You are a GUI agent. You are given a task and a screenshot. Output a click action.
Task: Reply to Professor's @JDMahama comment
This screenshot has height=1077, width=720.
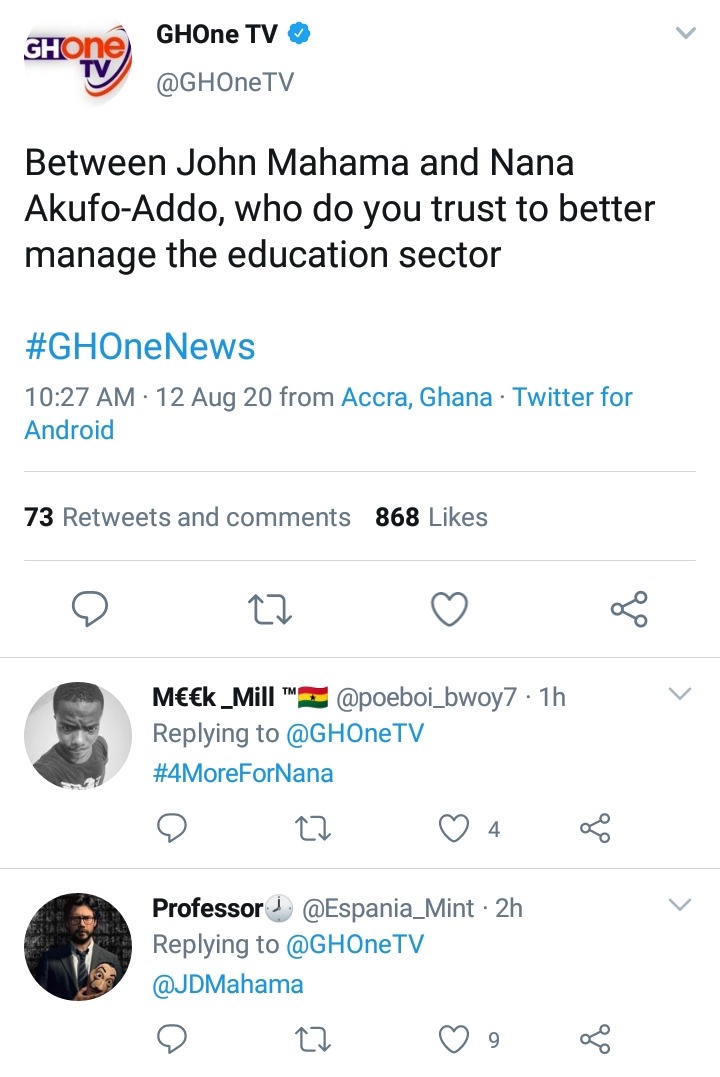coord(173,1039)
